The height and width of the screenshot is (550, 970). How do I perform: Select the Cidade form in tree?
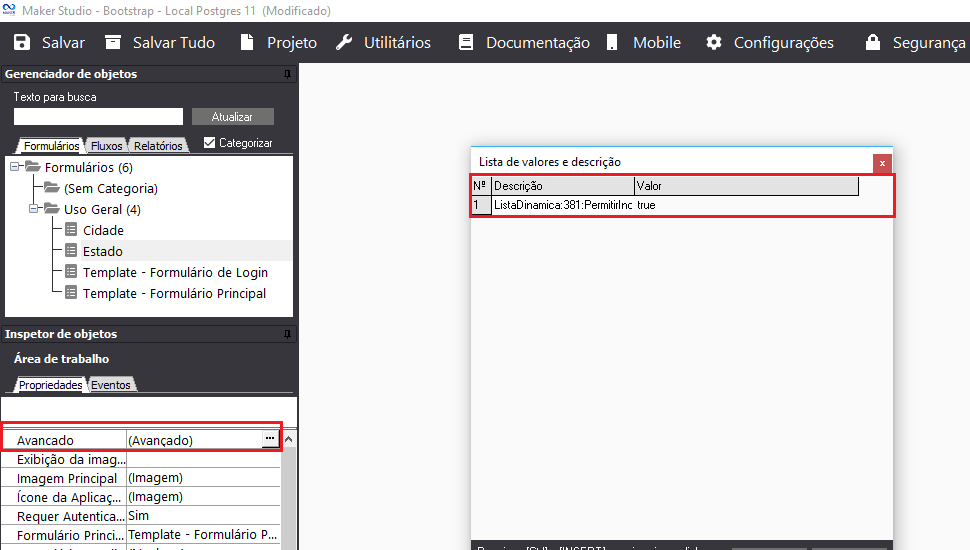pos(103,230)
